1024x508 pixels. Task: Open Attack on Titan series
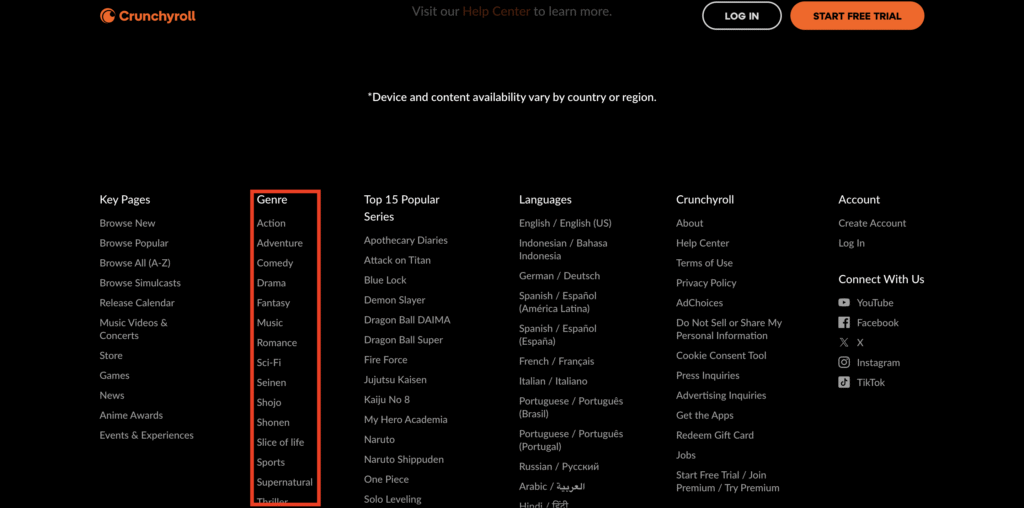coord(397,260)
